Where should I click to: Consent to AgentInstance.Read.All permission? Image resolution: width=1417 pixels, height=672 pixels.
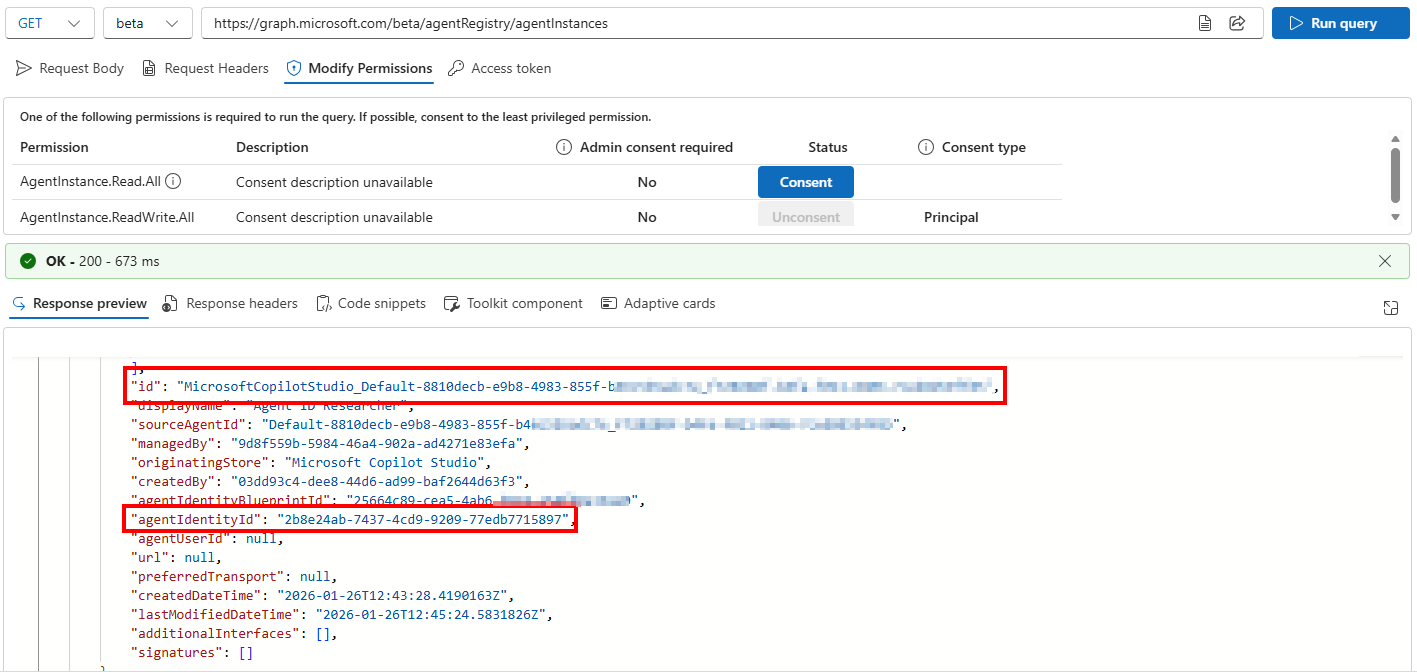tap(805, 182)
